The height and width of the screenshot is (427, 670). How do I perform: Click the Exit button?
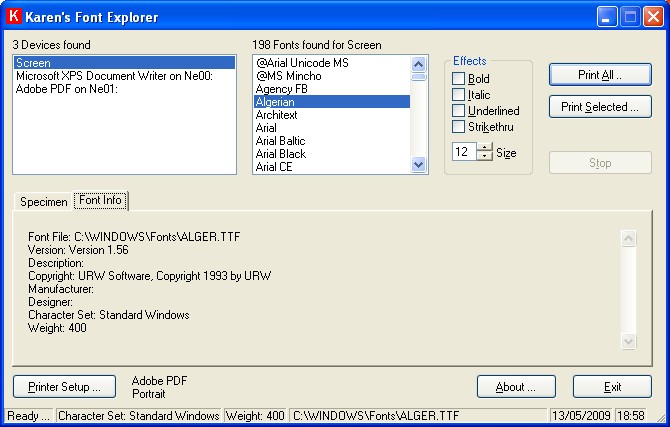tap(612, 387)
